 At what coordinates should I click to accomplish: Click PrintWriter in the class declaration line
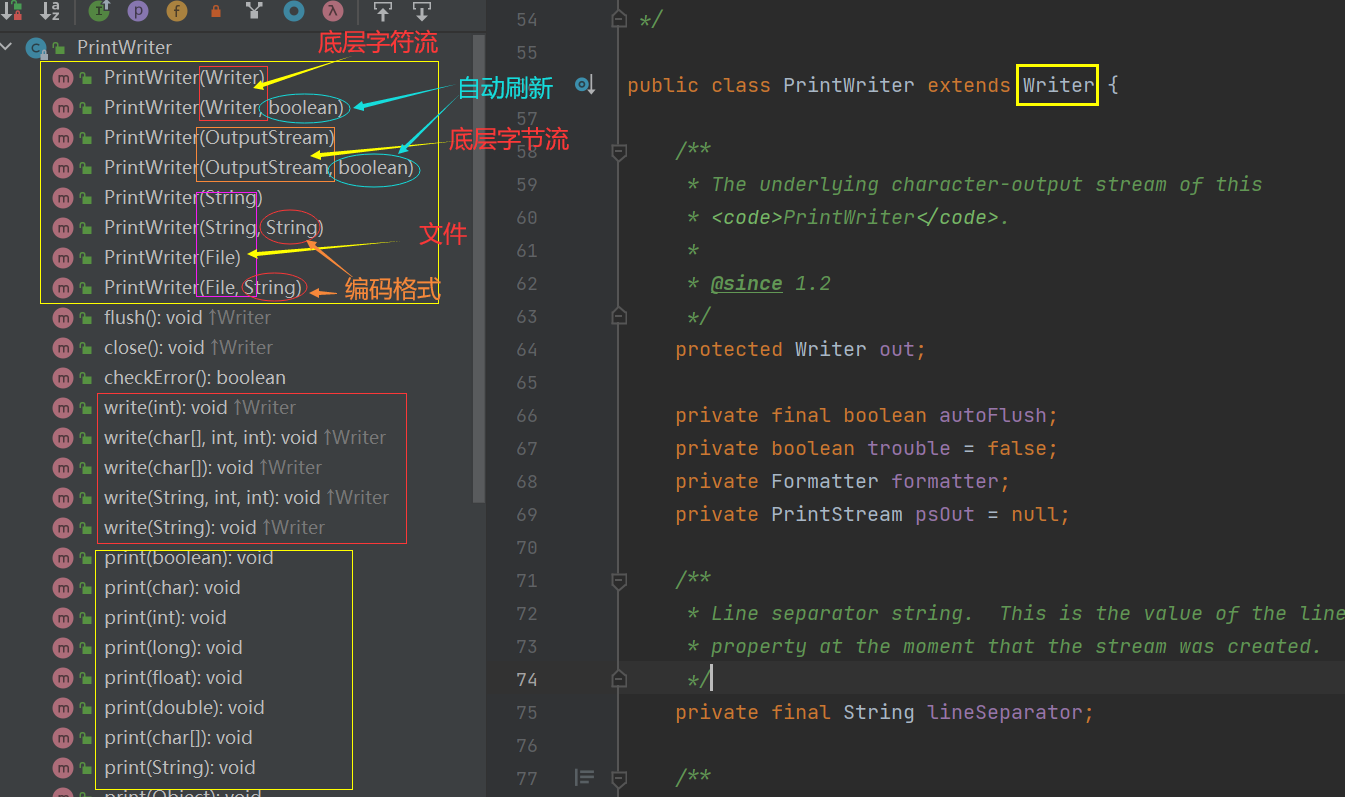[849, 85]
